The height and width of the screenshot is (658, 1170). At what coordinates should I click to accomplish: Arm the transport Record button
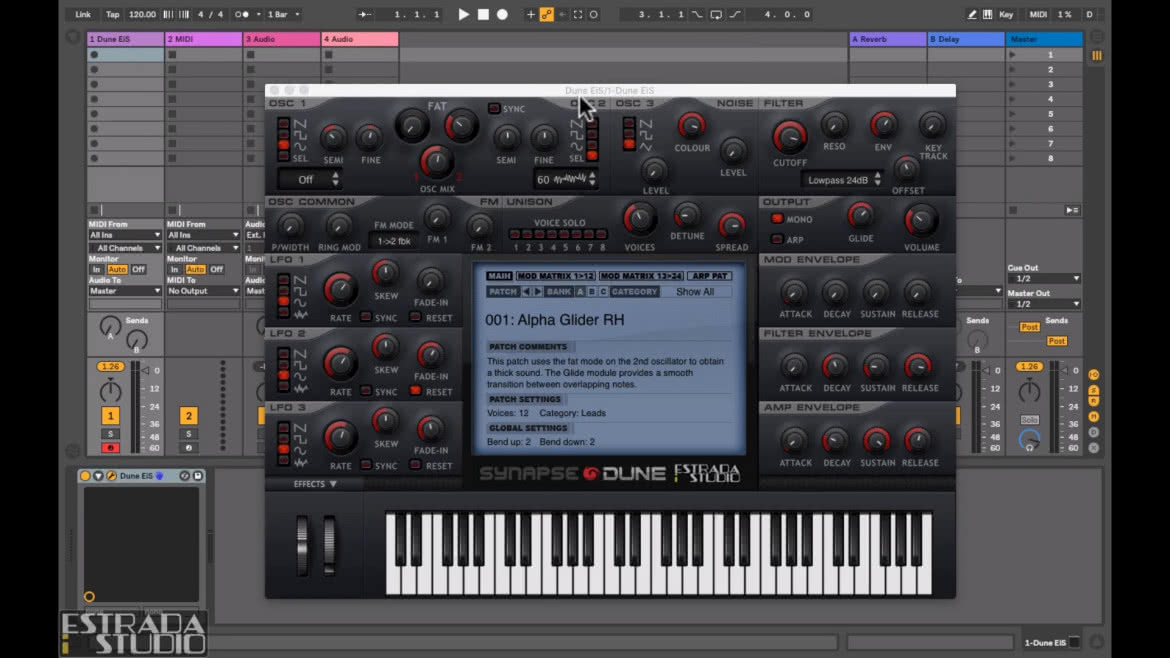point(502,14)
